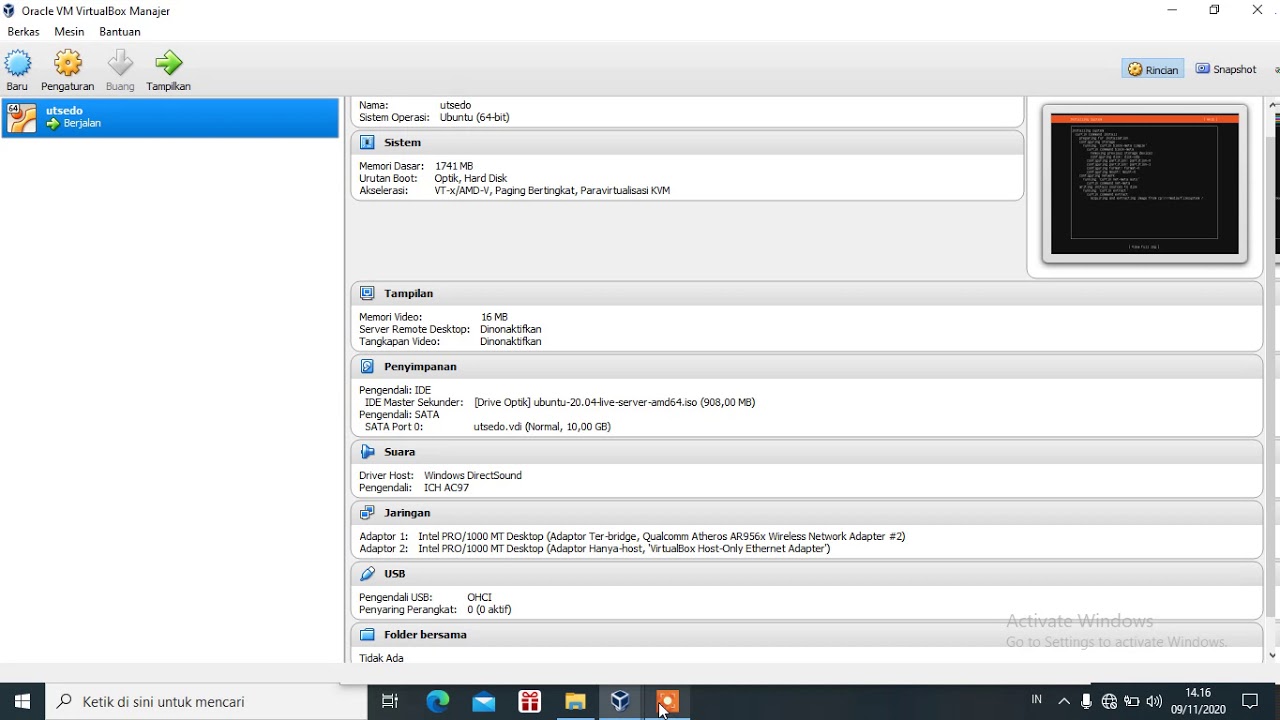
Task: Open the Bantuan menu
Action: (x=120, y=32)
